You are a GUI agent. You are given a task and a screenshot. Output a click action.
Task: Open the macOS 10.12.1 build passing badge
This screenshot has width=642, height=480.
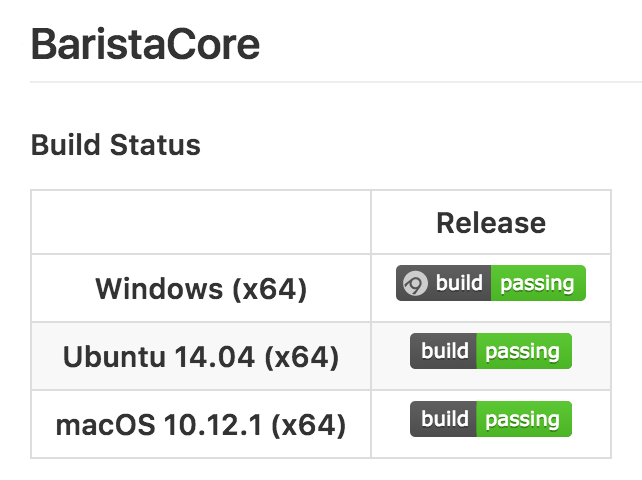point(491,419)
